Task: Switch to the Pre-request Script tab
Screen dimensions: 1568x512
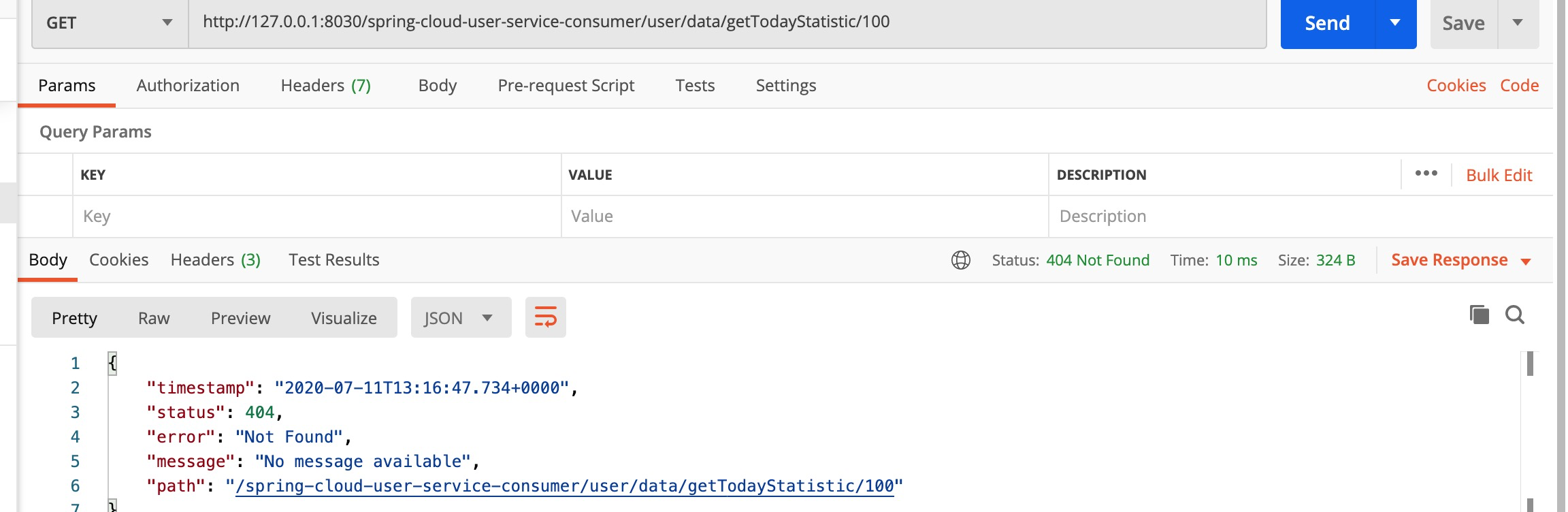Action: (x=566, y=86)
